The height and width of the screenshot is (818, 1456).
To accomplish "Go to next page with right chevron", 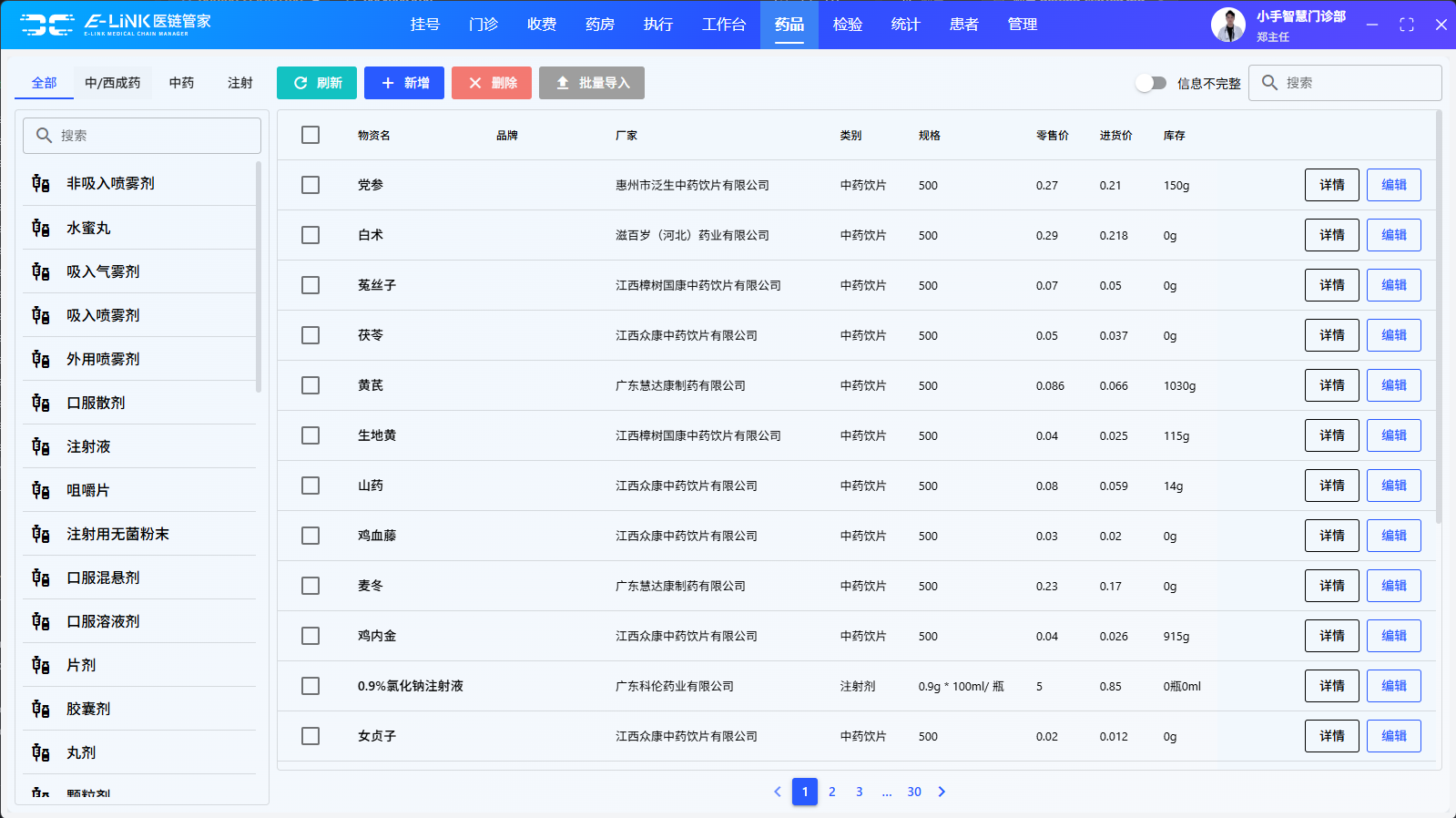I will pos(942,792).
